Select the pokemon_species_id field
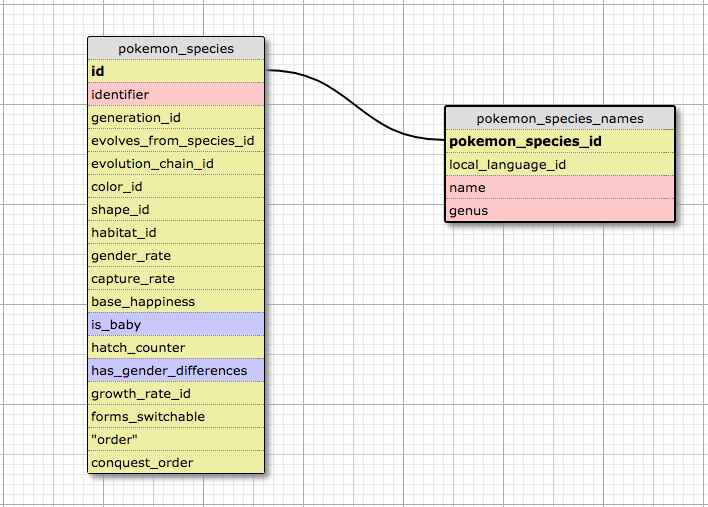This screenshot has height=507, width=708. [560, 141]
